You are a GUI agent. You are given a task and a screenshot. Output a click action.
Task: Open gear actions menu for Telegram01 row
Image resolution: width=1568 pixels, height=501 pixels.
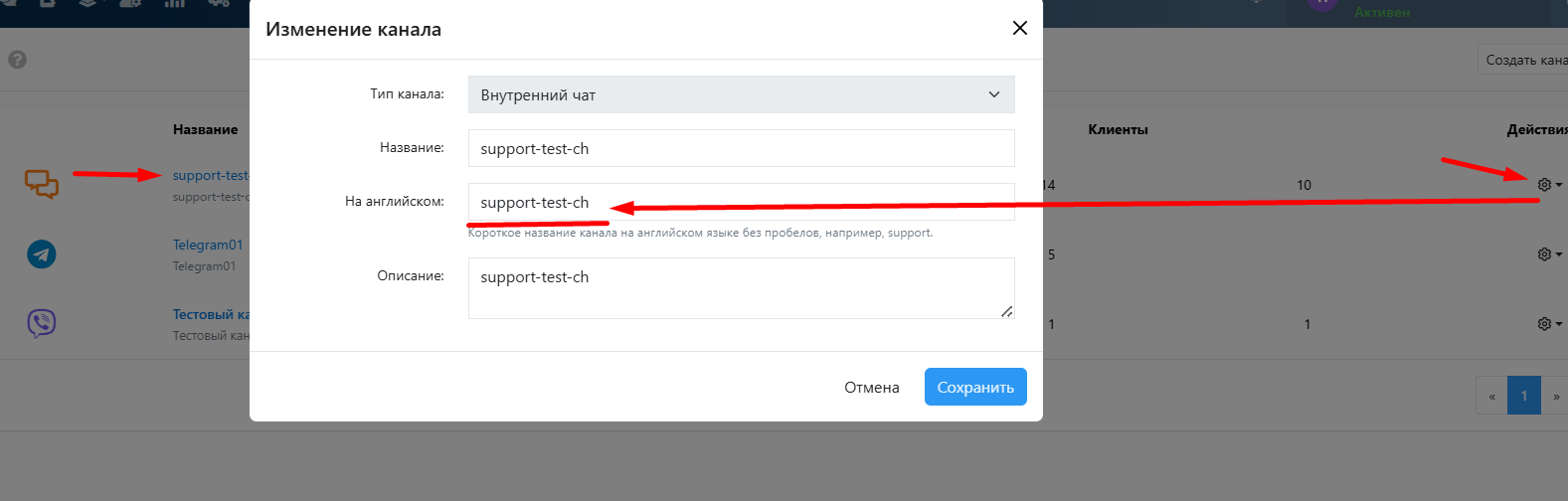(1549, 254)
